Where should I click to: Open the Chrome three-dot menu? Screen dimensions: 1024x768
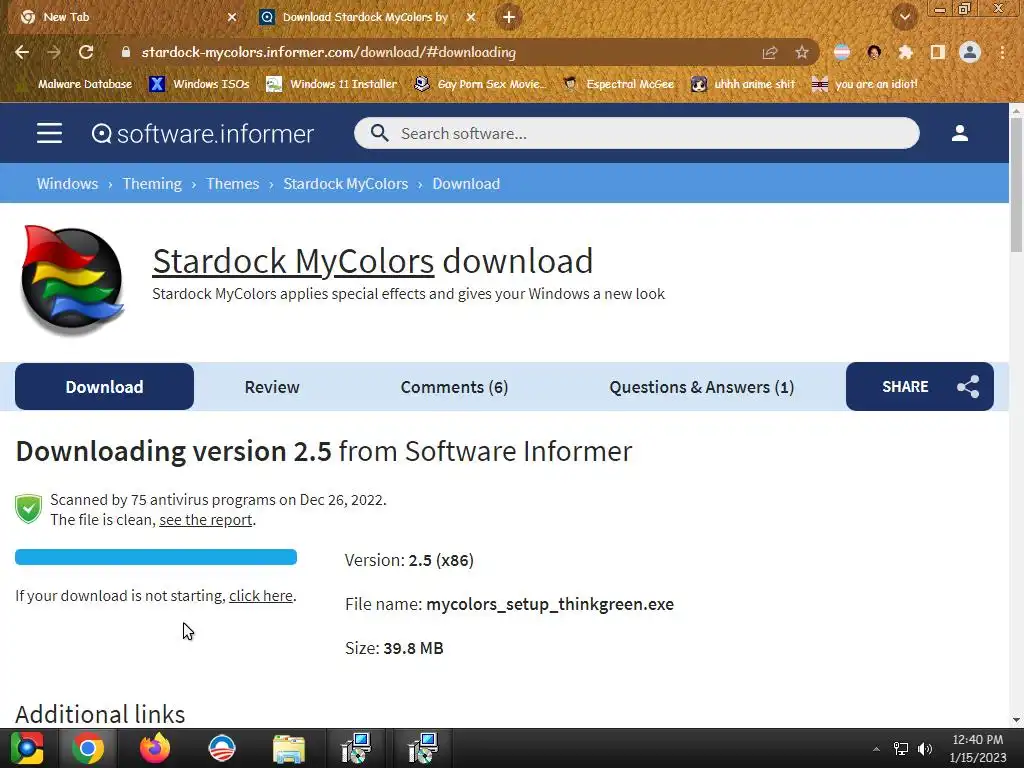(x=1002, y=52)
